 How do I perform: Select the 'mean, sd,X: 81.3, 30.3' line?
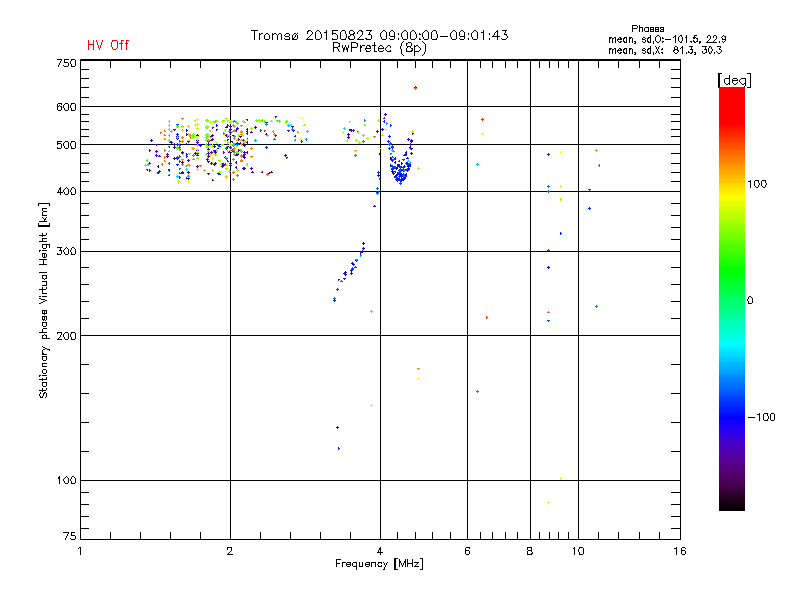[665, 50]
